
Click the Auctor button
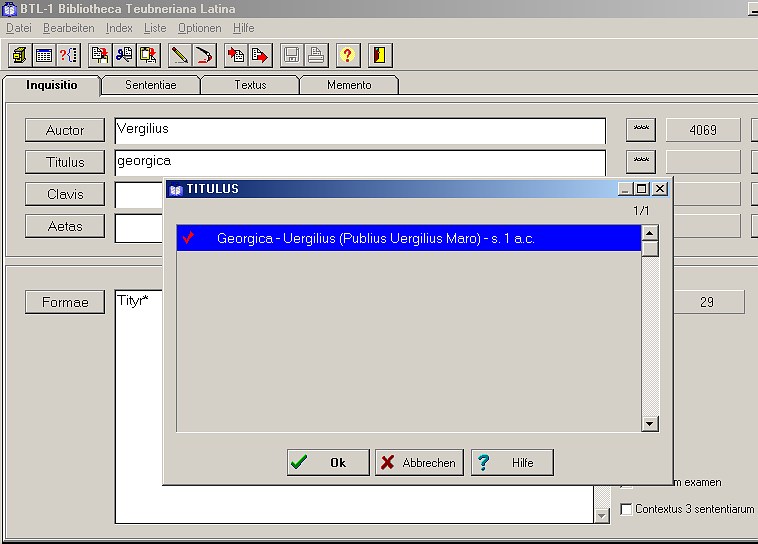tap(65, 130)
